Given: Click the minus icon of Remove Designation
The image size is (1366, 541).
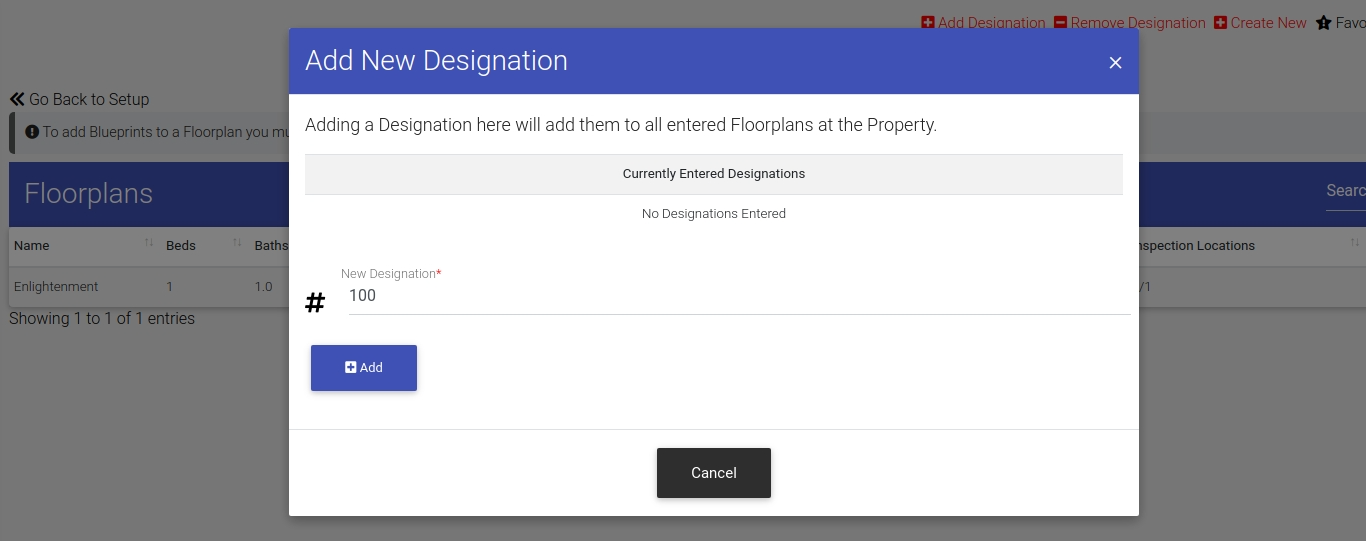Looking at the screenshot, I should click(x=1061, y=23).
